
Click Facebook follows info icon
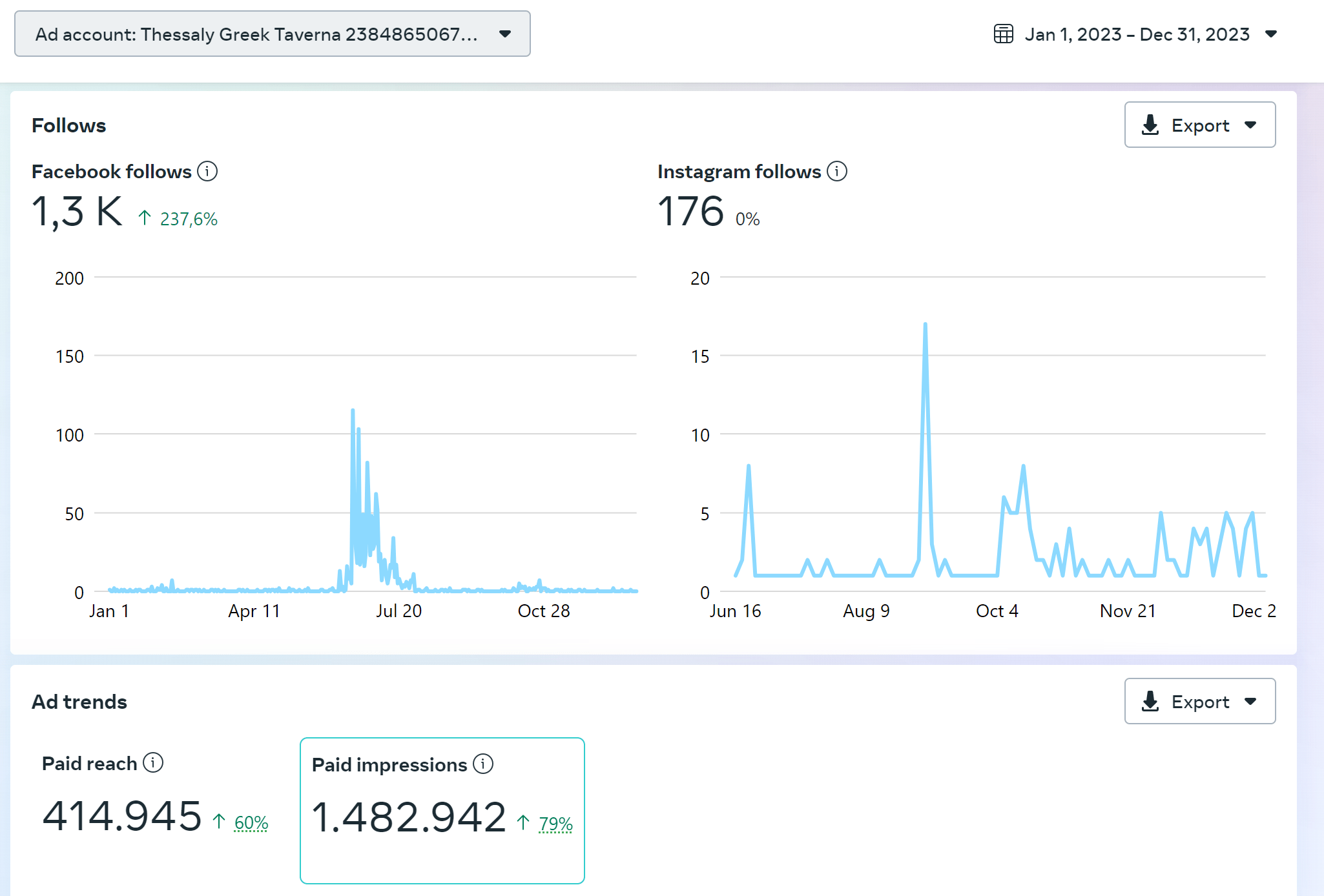click(x=207, y=172)
